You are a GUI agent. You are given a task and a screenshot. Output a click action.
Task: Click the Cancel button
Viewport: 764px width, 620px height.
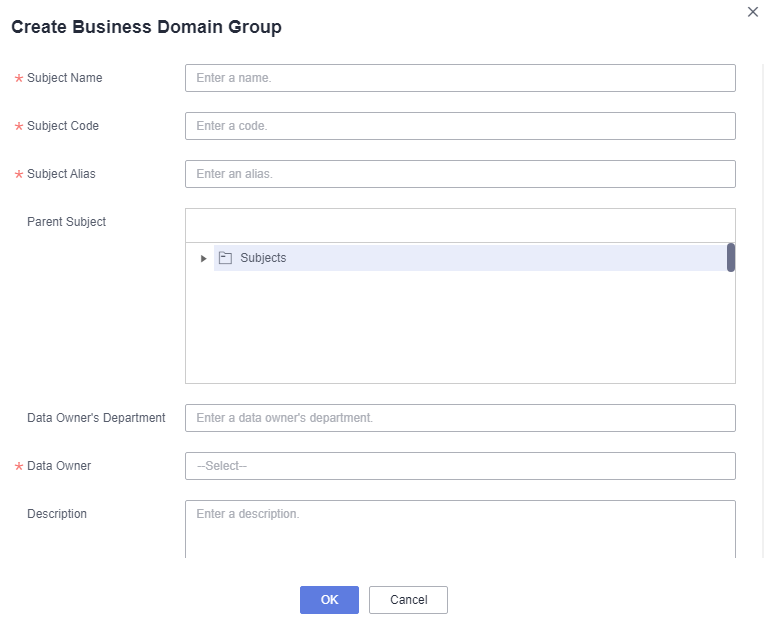(x=408, y=600)
